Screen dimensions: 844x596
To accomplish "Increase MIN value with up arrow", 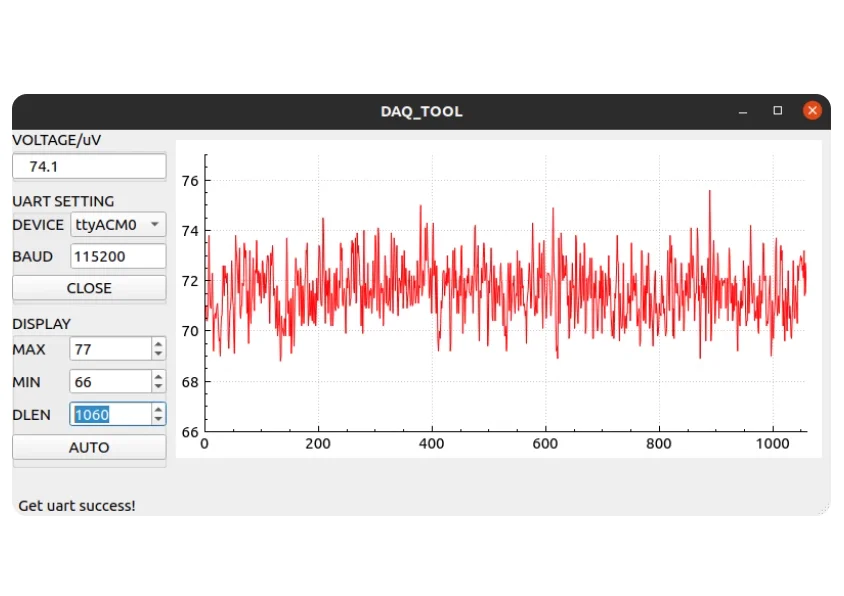I will pos(158,376).
